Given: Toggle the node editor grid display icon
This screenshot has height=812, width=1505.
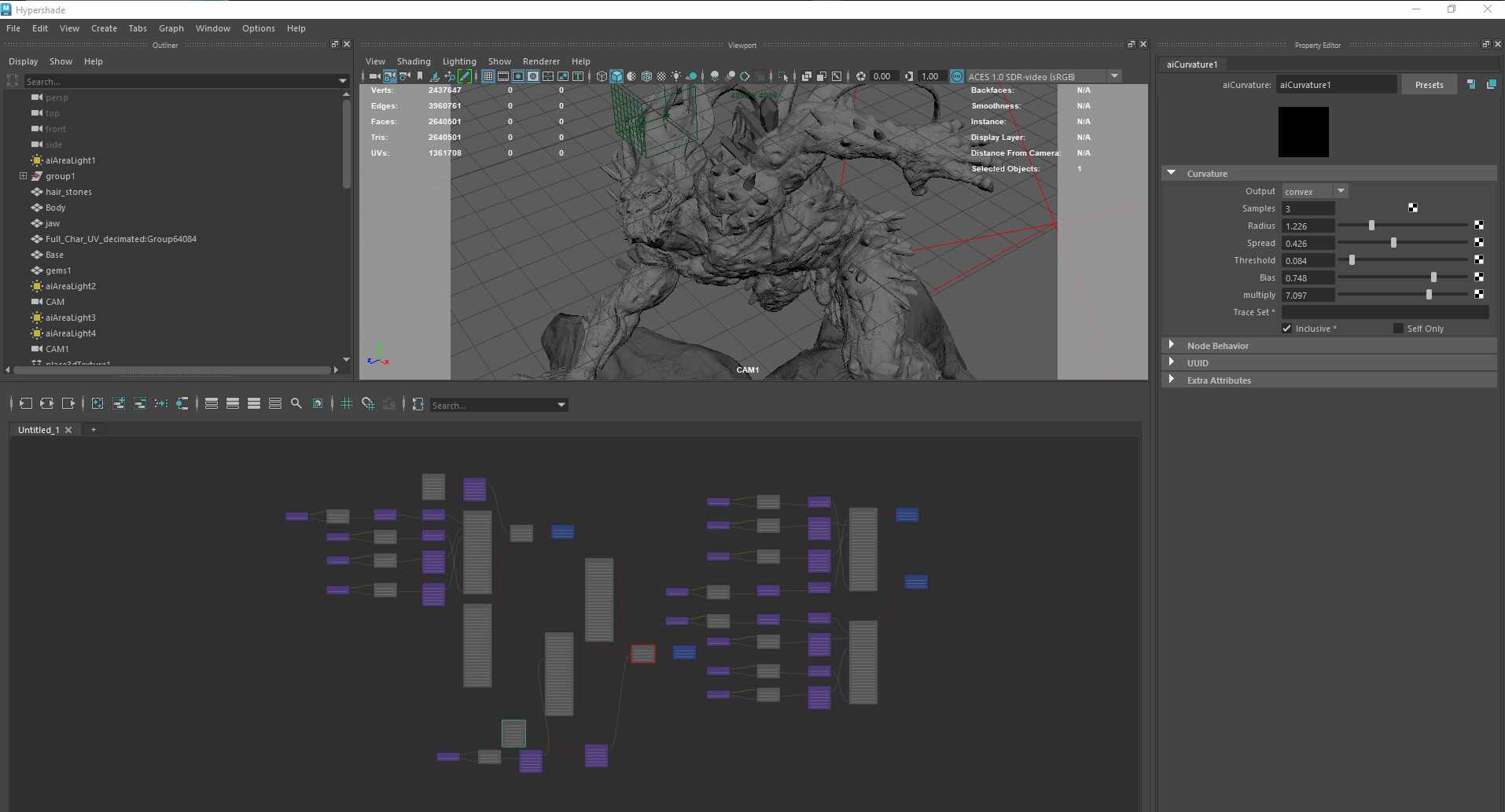Looking at the screenshot, I should point(346,403).
